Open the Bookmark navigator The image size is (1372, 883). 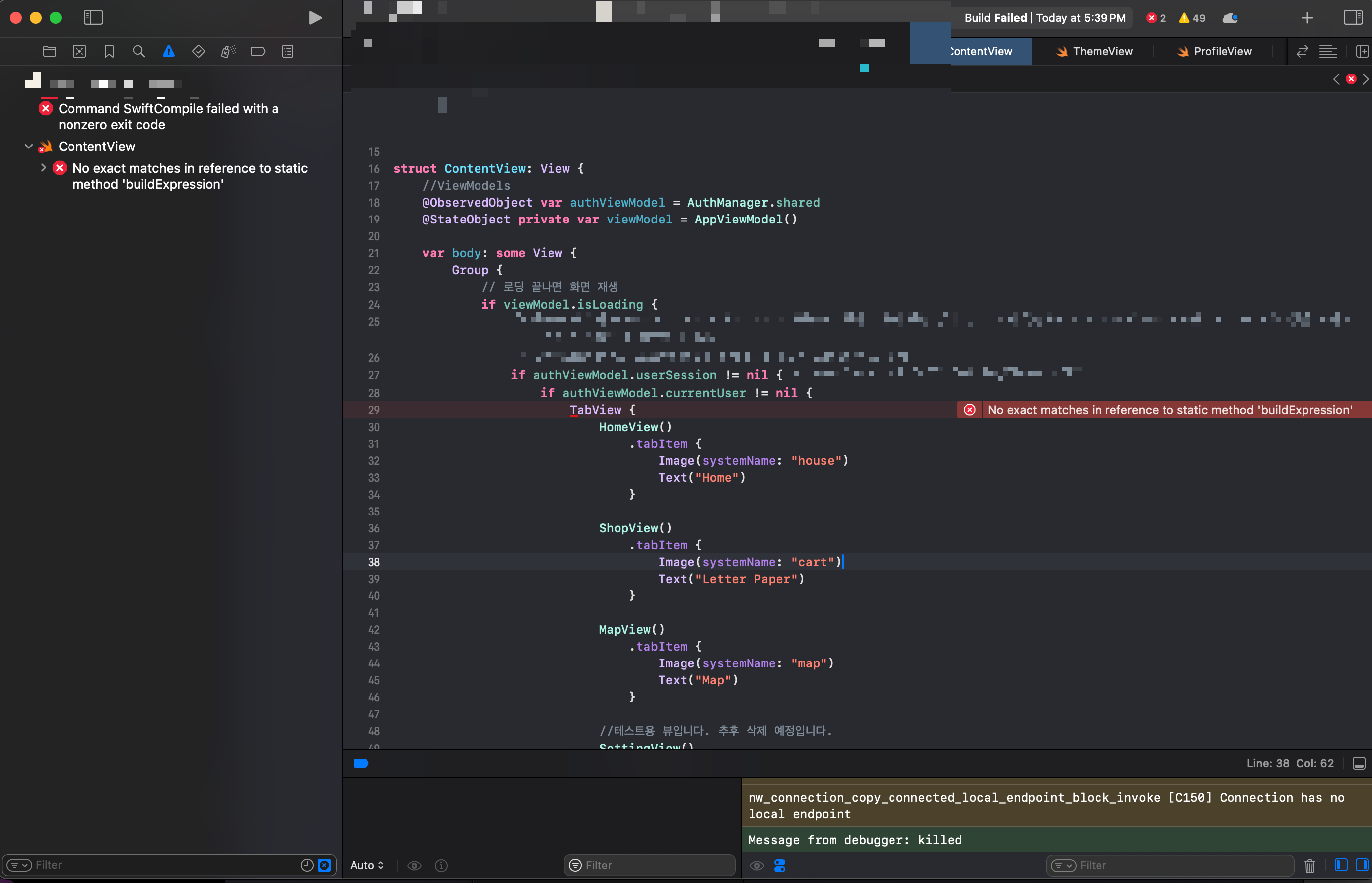click(109, 52)
